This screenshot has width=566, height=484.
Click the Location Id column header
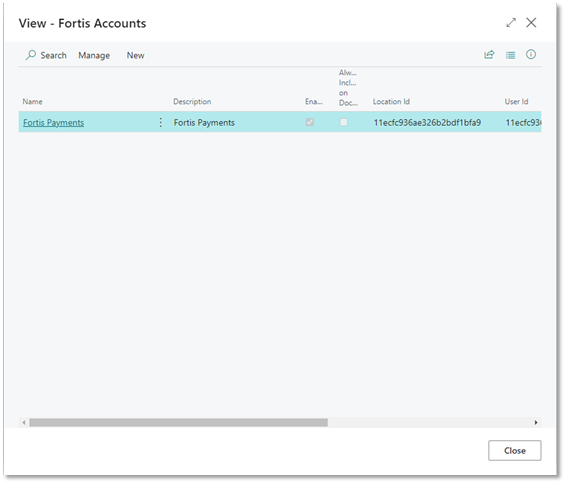coord(391,102)
